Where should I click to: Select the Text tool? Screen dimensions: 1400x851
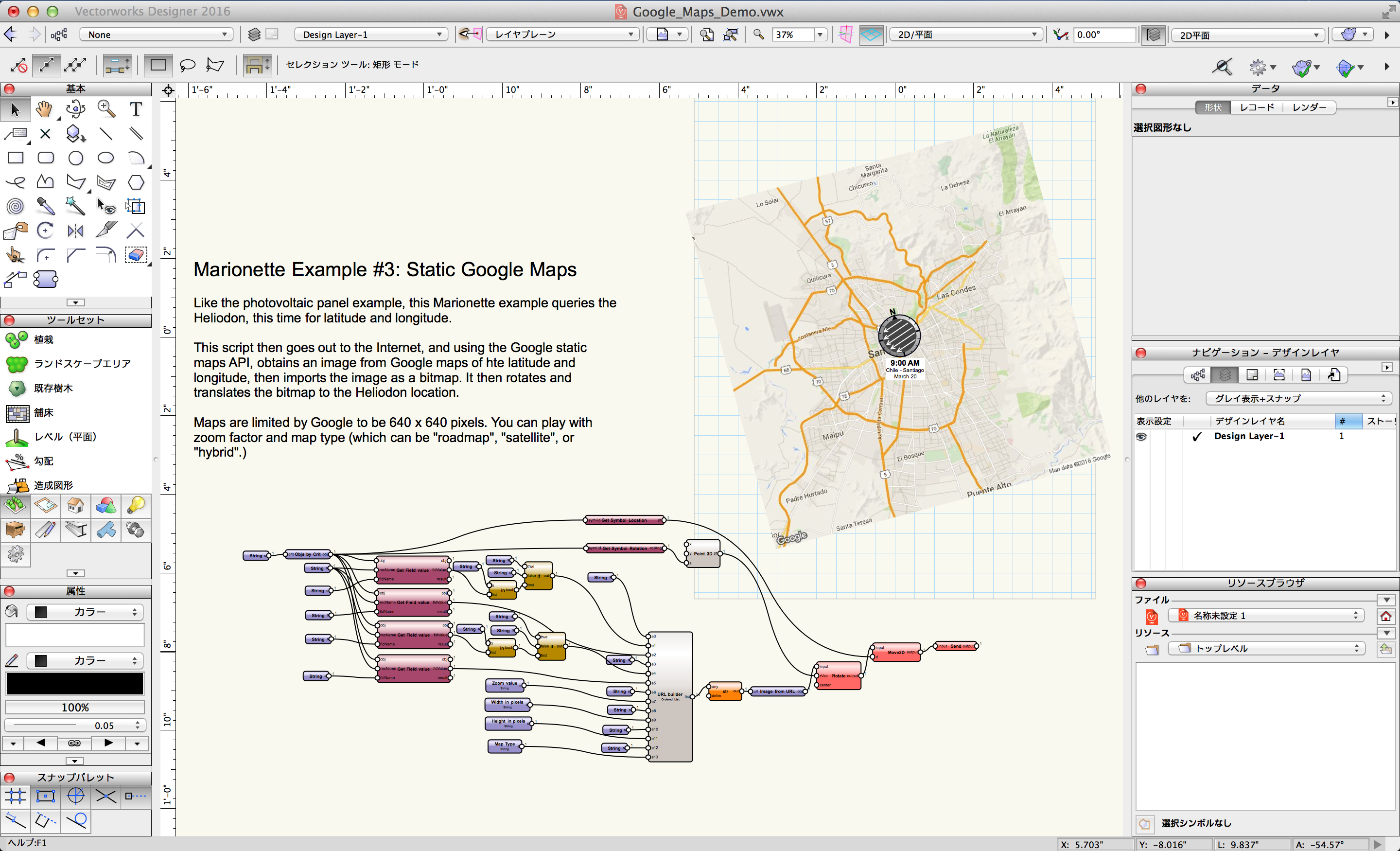[136, 108]
